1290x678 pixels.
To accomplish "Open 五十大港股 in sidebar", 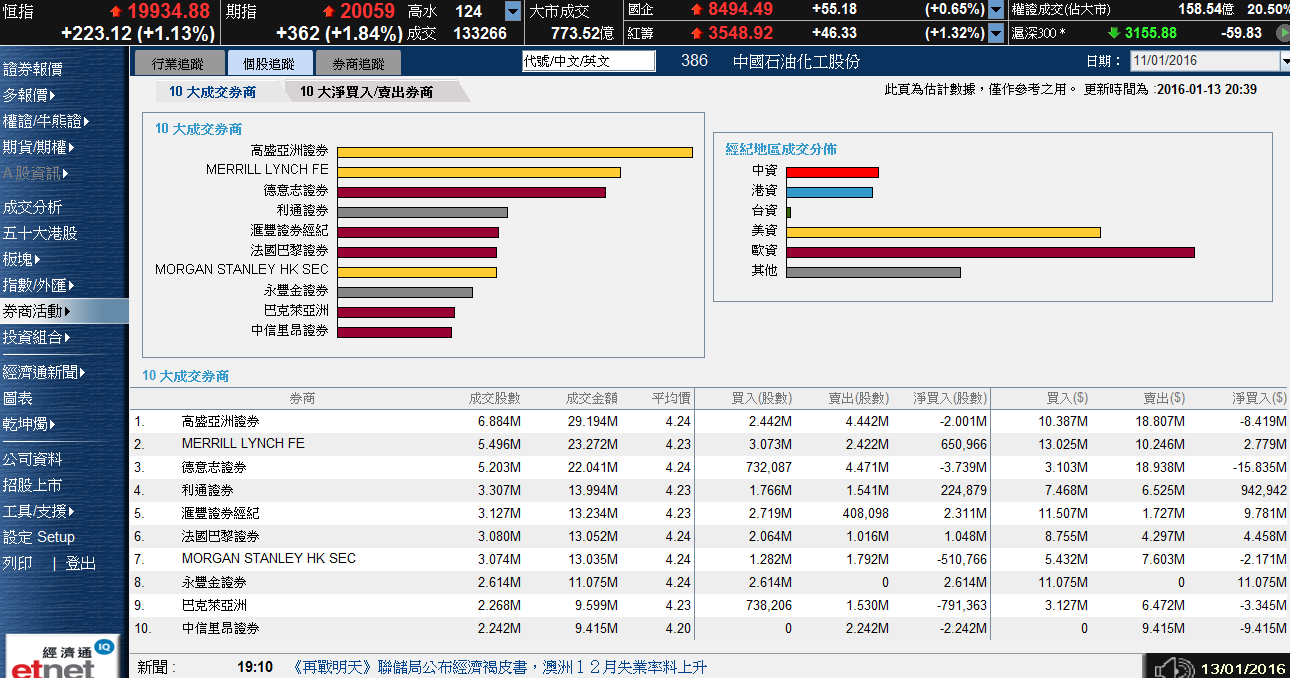I will pos(40,234).
